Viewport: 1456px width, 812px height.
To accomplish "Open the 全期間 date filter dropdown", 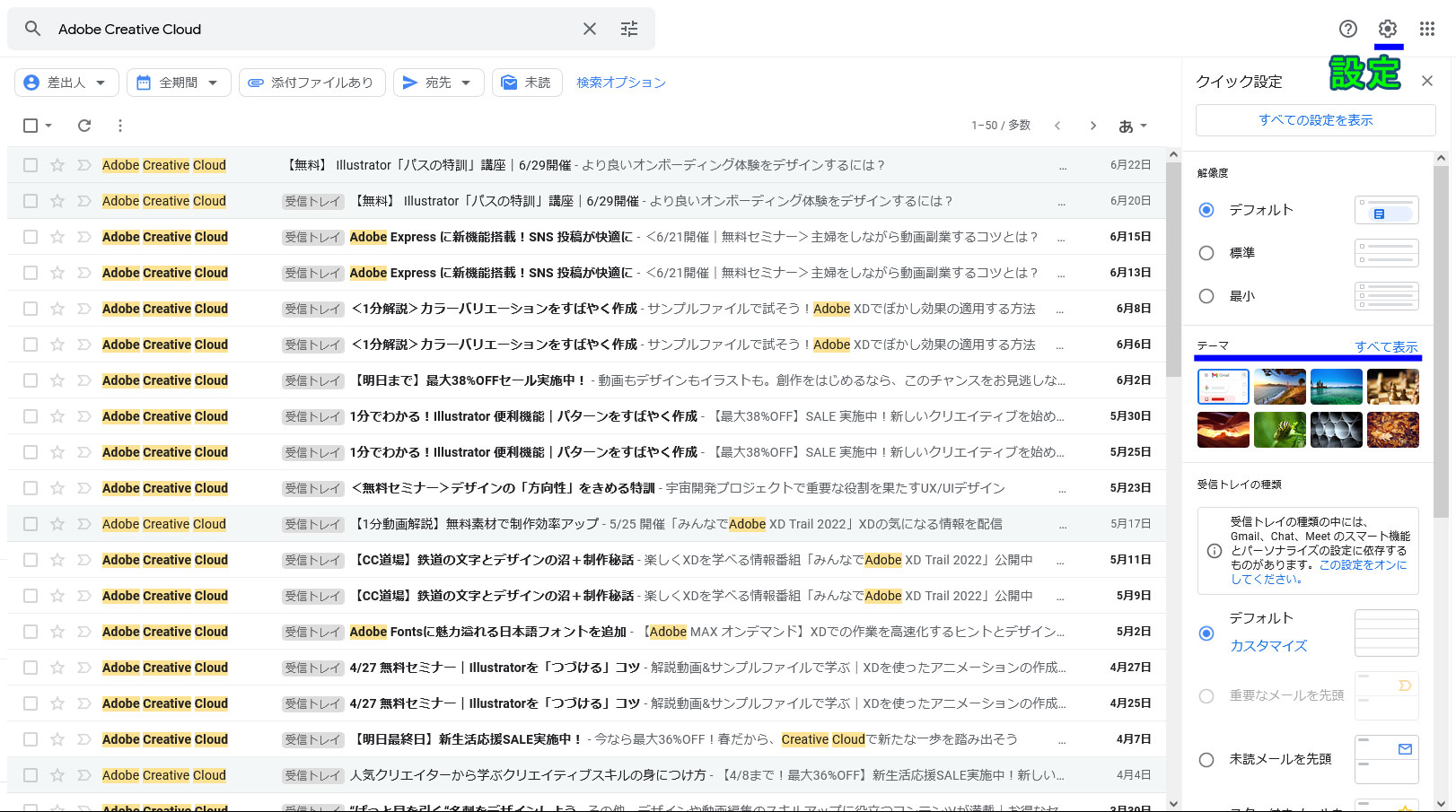I will pos(179,83).
